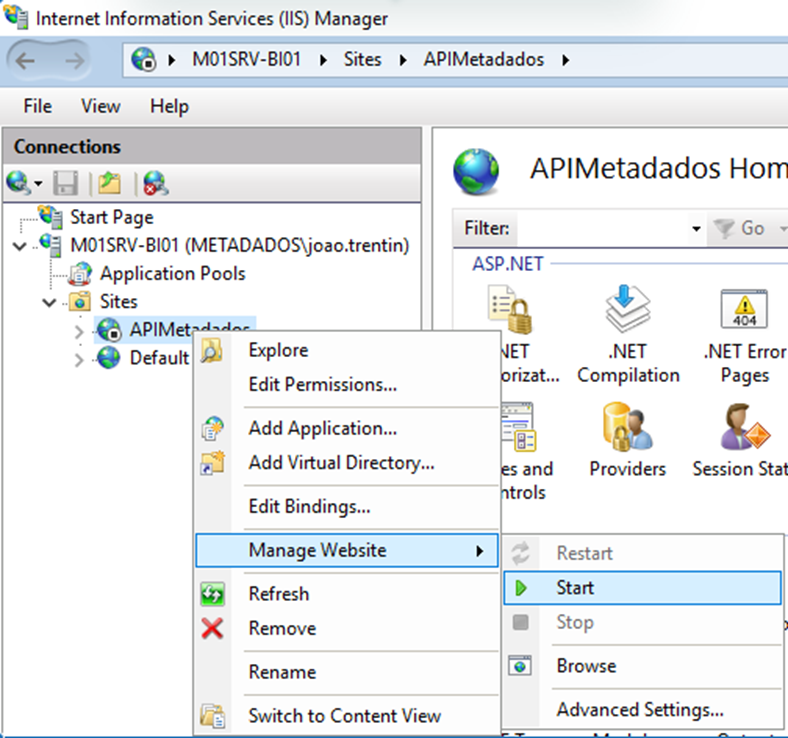
Task: Select Browse in the submenu
Action: [586, 666]
